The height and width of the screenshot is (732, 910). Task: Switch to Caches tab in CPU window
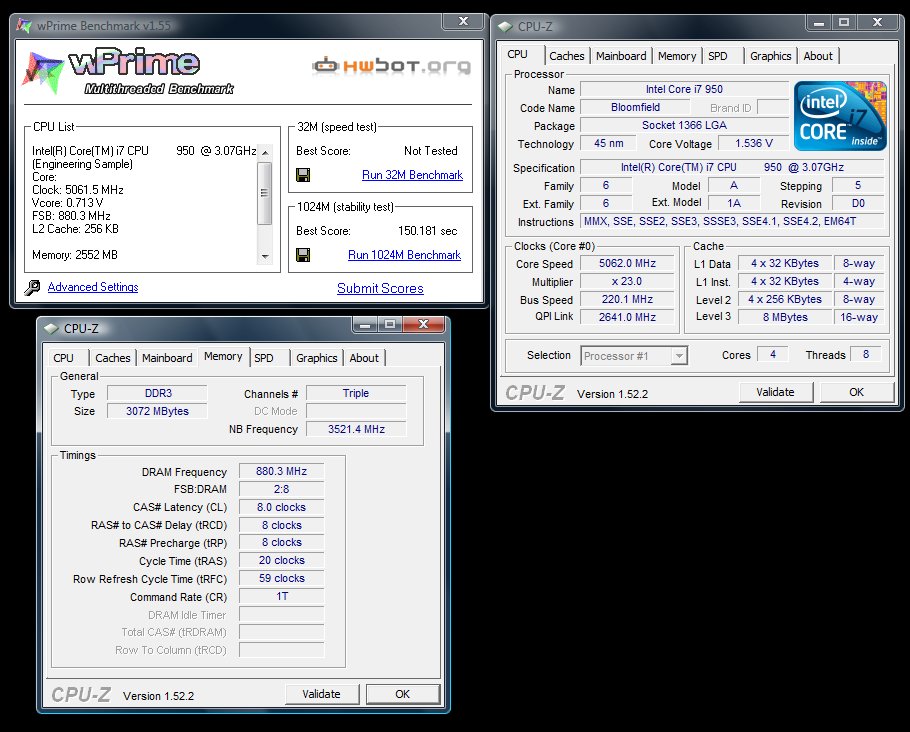(567, 56)
